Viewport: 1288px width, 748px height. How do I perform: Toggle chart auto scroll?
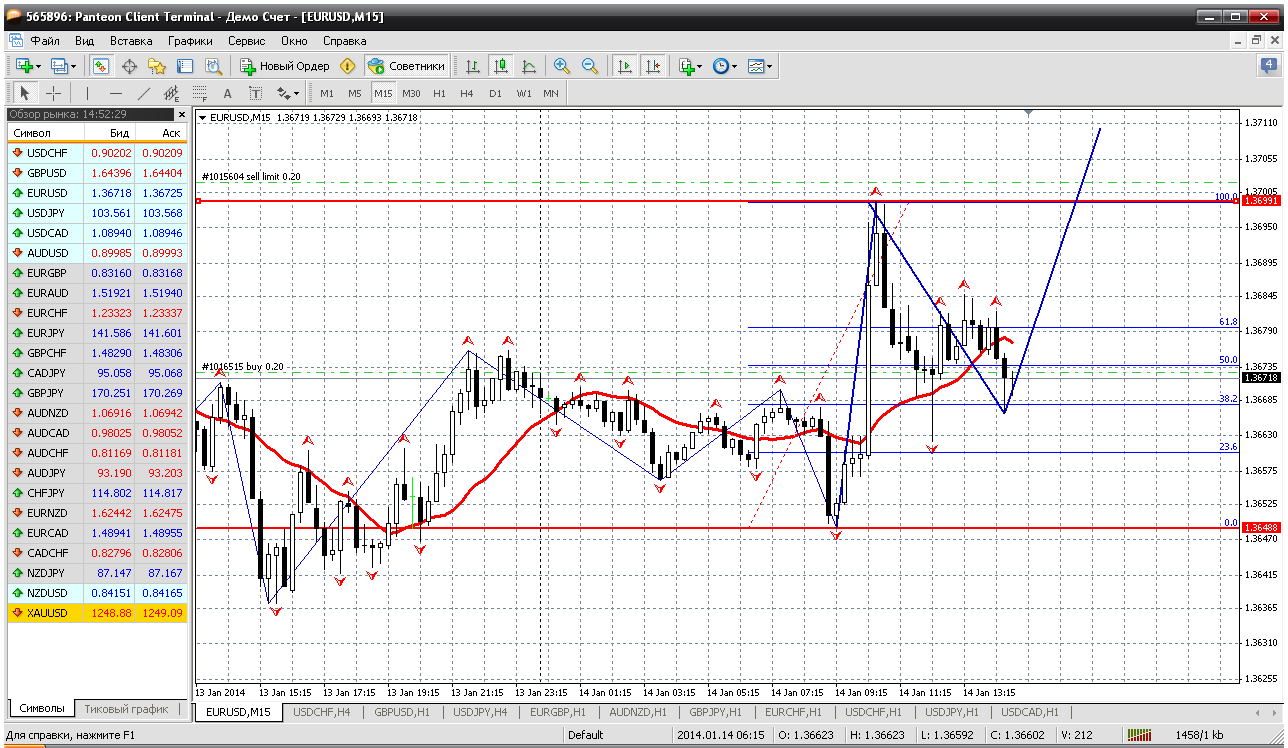(625, 66)
